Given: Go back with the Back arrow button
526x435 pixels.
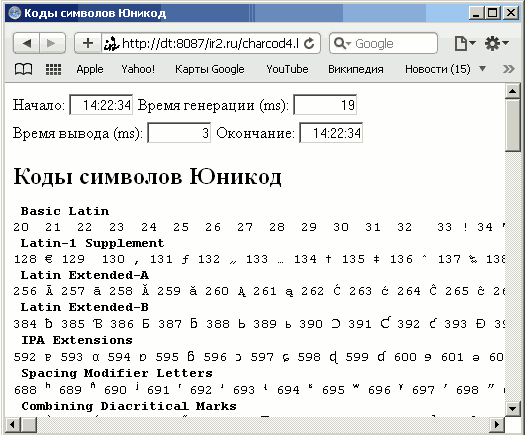Looking at the screenshot, I should tap(27, 43).
